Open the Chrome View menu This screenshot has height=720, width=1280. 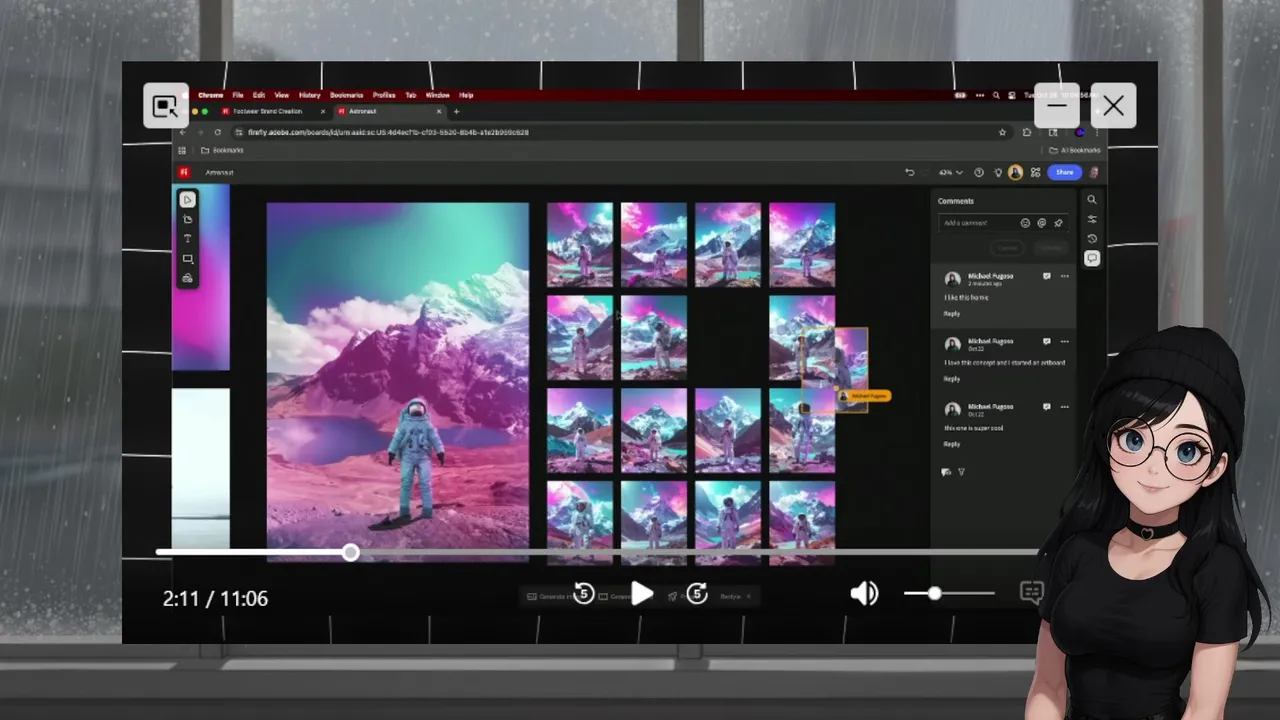pos(282,95)
